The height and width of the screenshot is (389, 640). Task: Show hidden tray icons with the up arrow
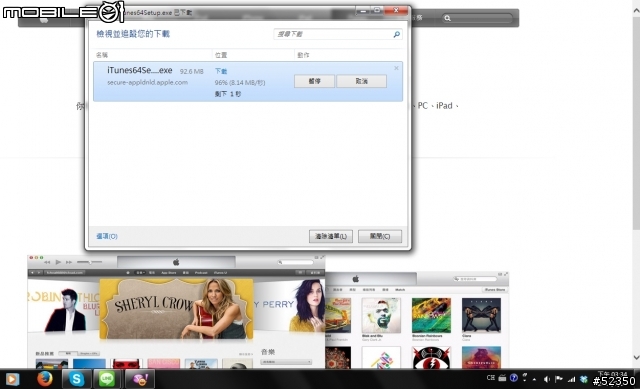(534, 379)
